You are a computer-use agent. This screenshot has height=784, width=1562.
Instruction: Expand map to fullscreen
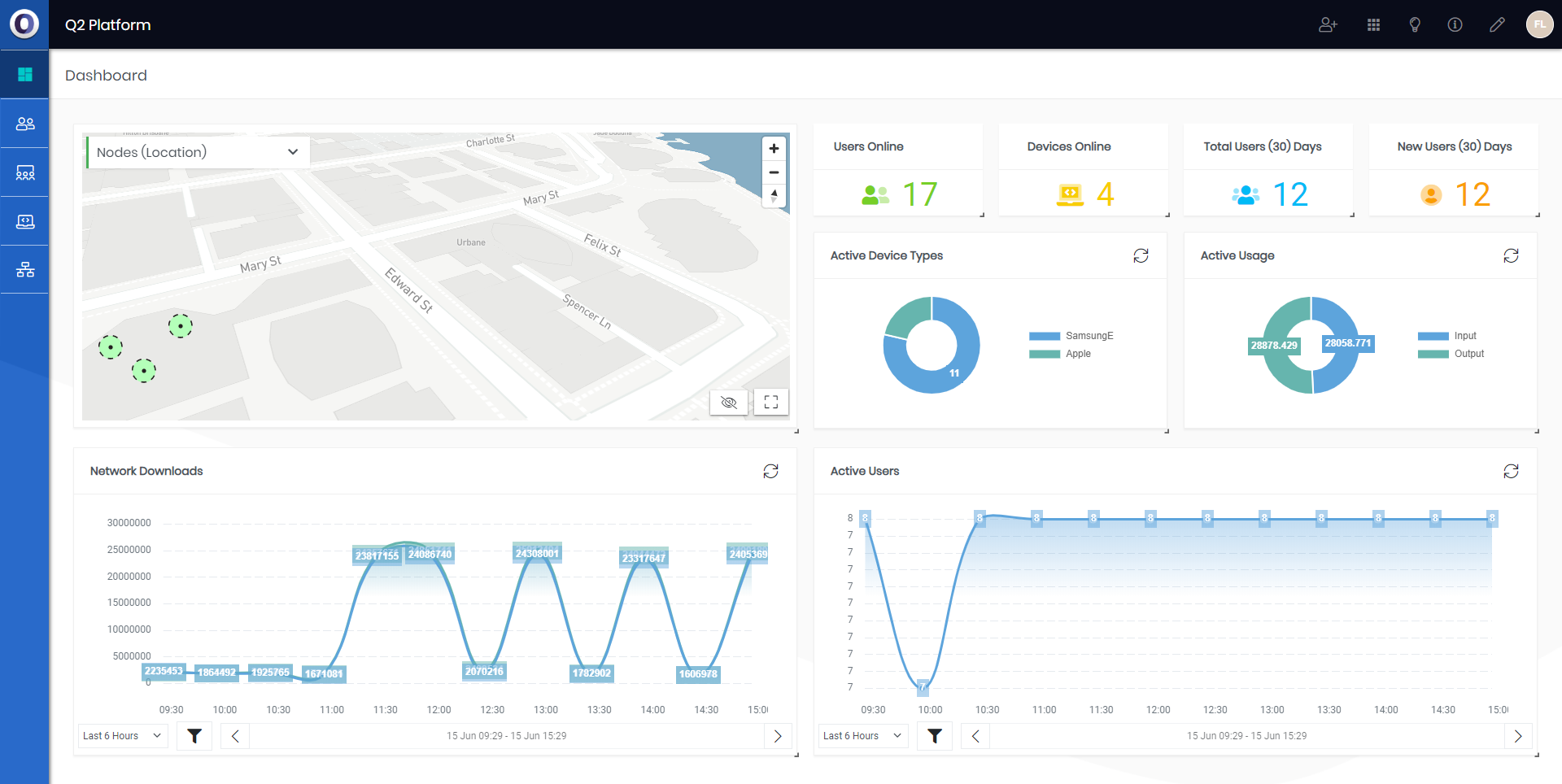click(771, 402)
